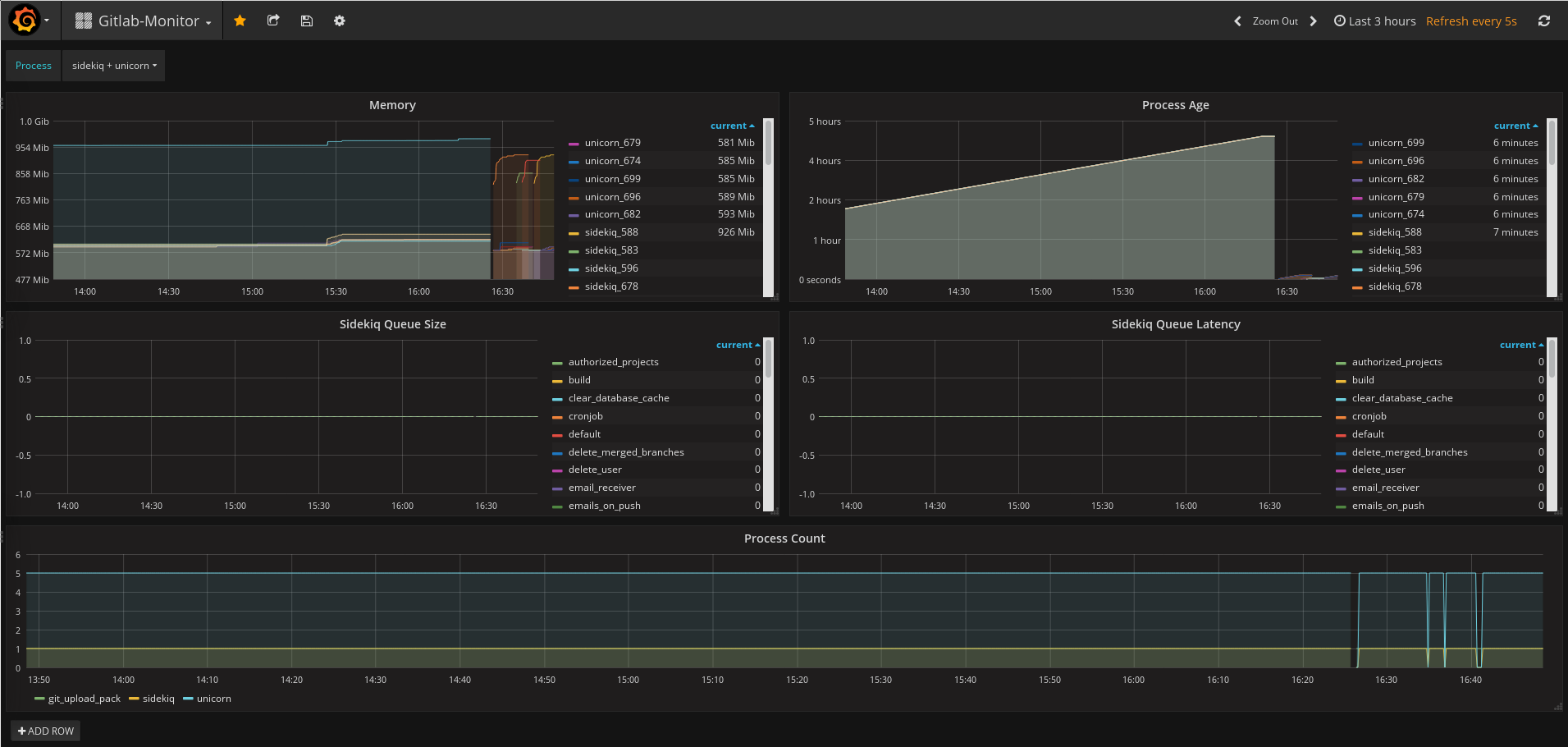
Task: Open color picker for unicorn_674 in Memory legend
Action: [574, 162]
